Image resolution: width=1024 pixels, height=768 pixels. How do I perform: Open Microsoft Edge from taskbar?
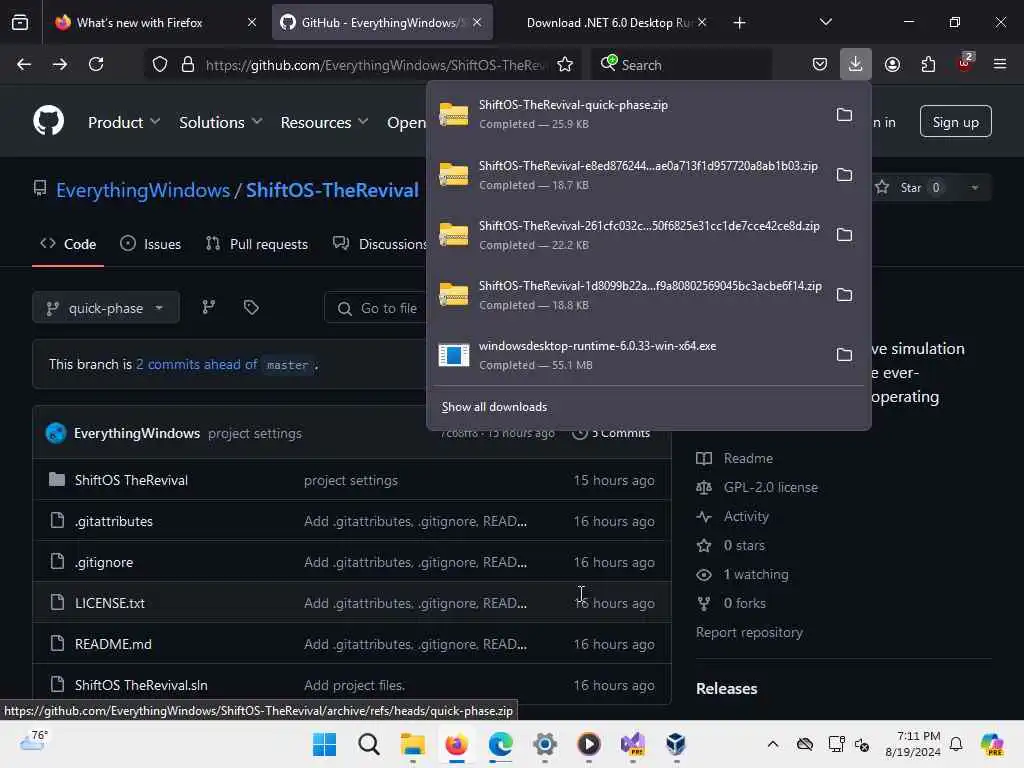pos(501,744)
